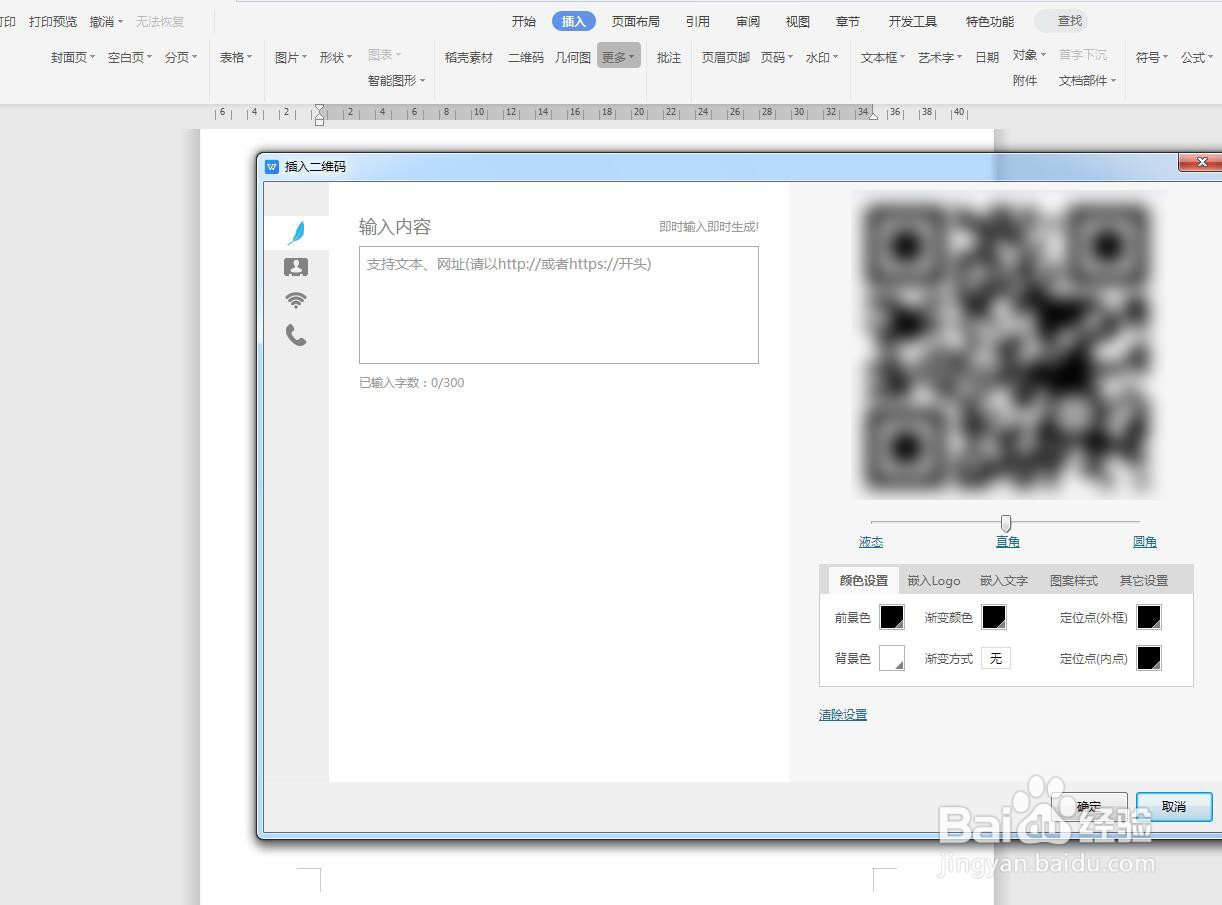Open the 引用 ribbon tab
1222x905 pixels.
698,21
